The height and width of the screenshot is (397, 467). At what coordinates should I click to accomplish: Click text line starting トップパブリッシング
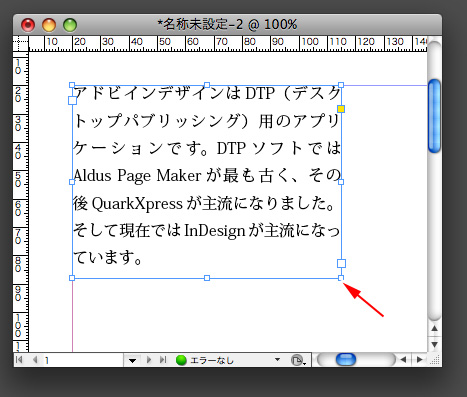click(207, 121)
